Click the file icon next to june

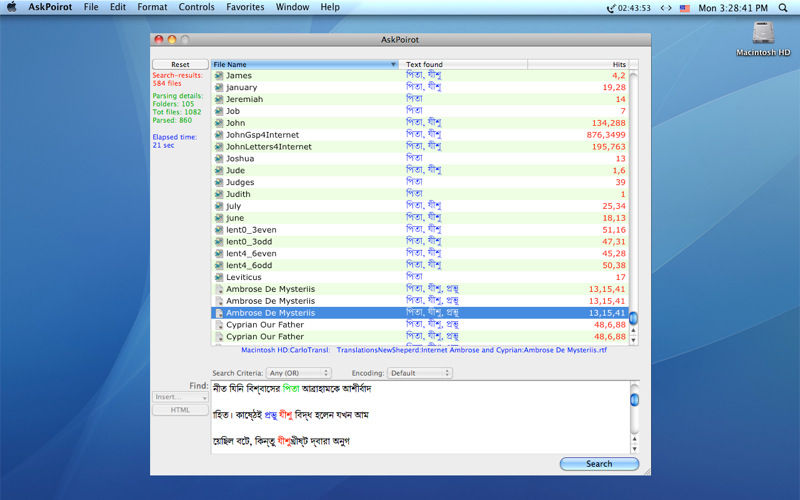[219, 218]
